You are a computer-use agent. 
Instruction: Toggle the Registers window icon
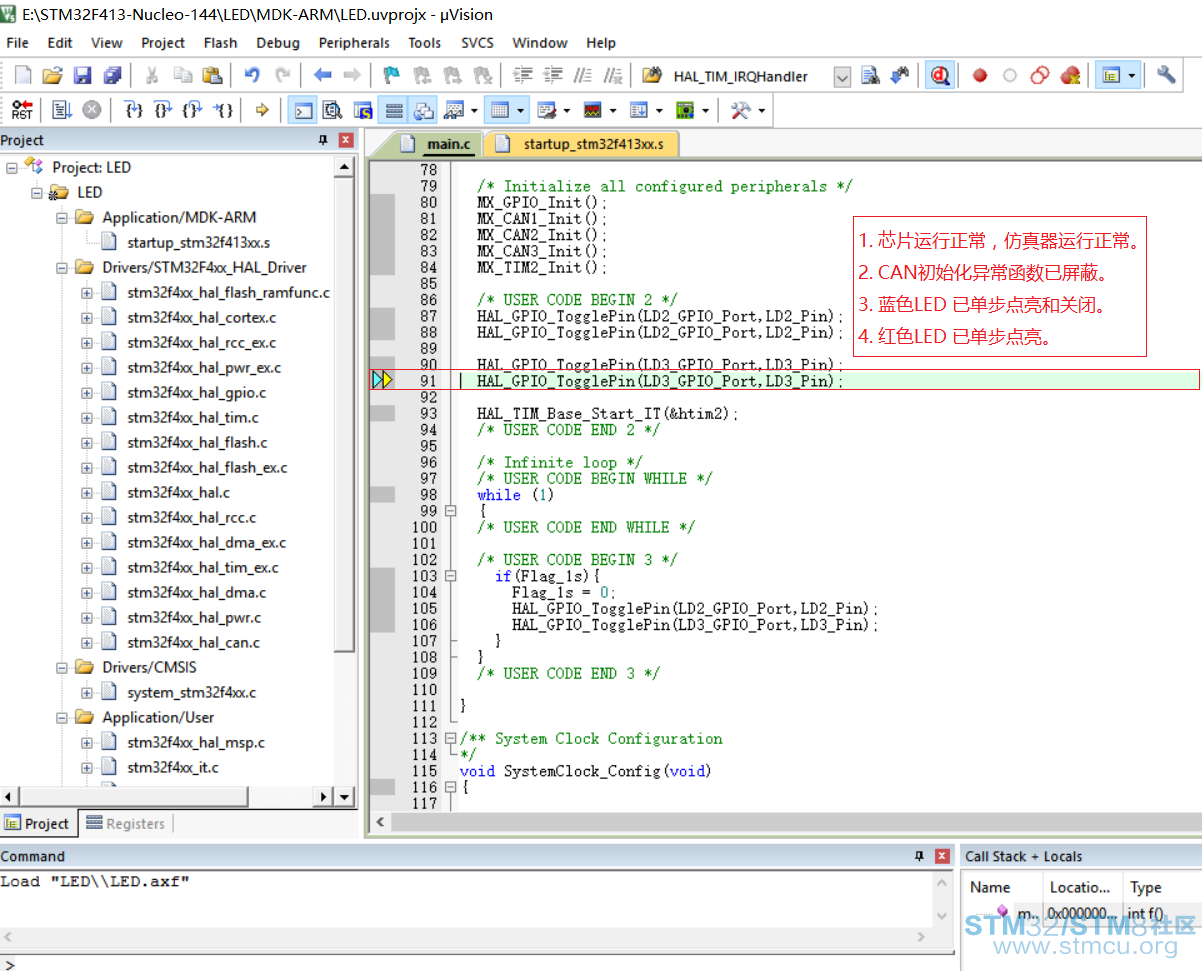tap(394, 110)
